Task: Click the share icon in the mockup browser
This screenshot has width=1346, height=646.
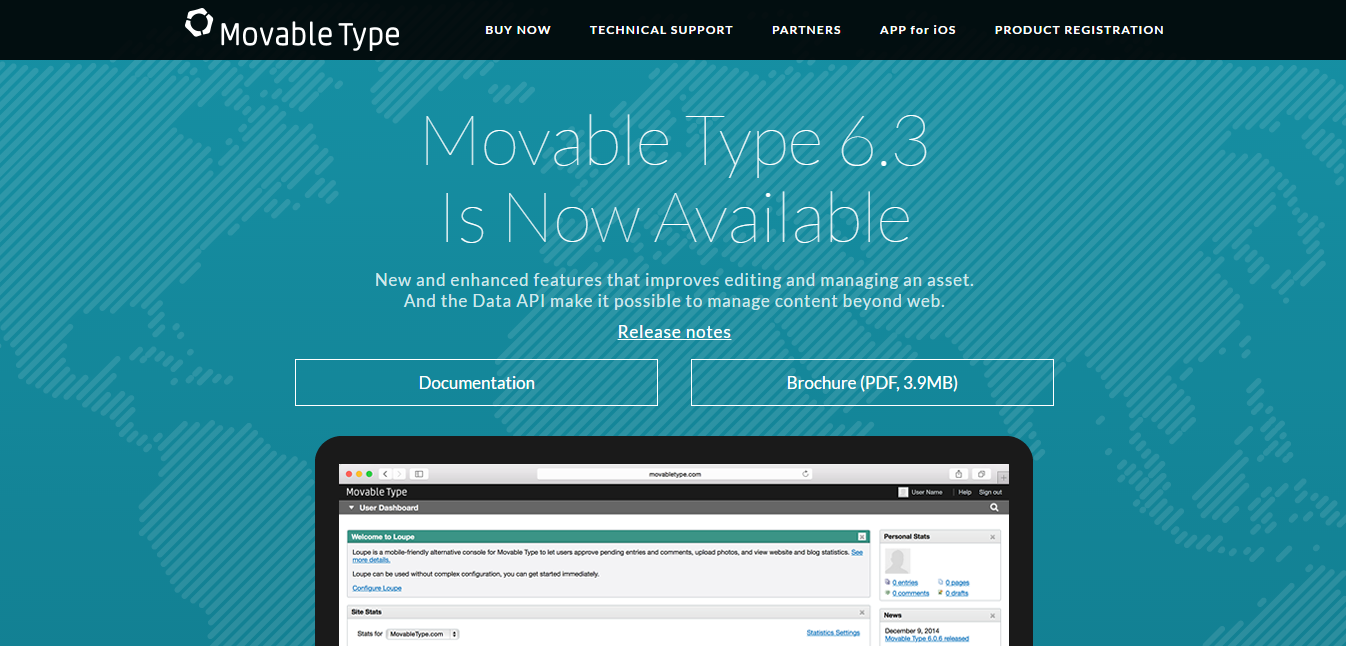Action: pyautogui.click(x=959, y=474)
